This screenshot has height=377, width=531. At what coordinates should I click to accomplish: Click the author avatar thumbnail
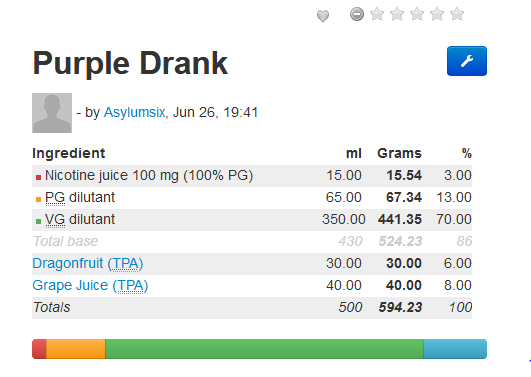click(52, 113)
